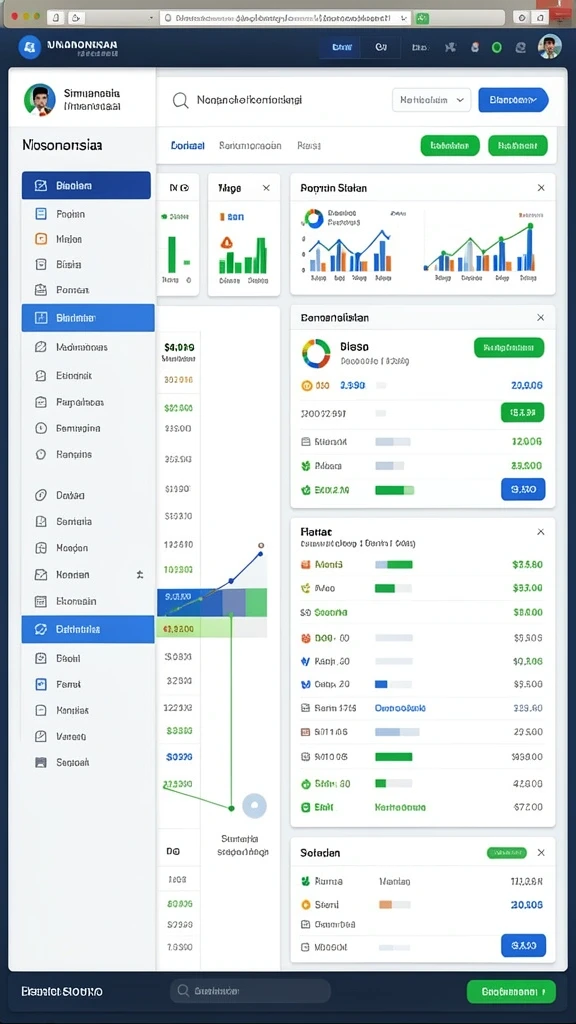Close the Soladan card
576x1024 pixels.
(x=541, y=853)
